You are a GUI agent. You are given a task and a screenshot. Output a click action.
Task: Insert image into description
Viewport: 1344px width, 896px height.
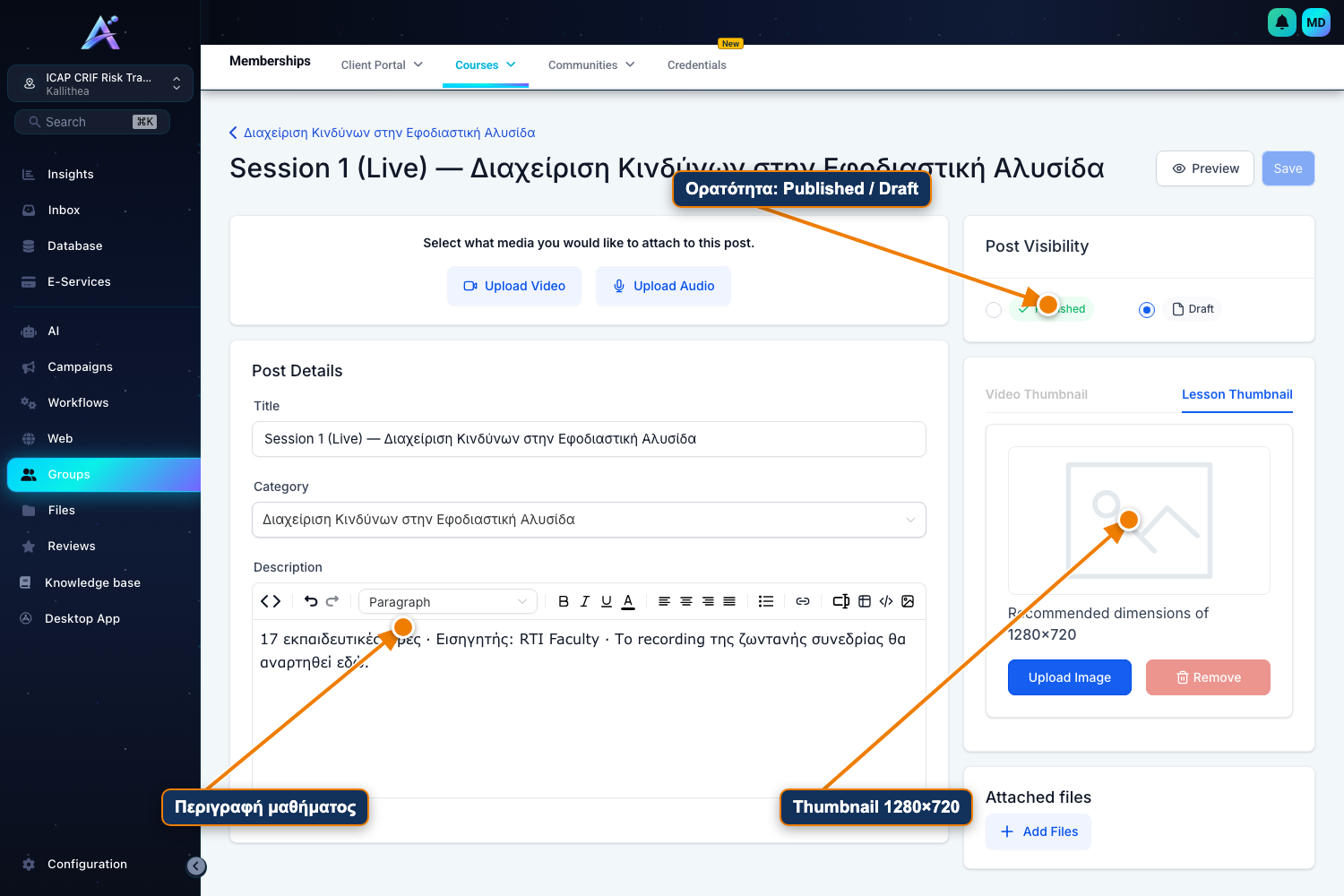908,601
